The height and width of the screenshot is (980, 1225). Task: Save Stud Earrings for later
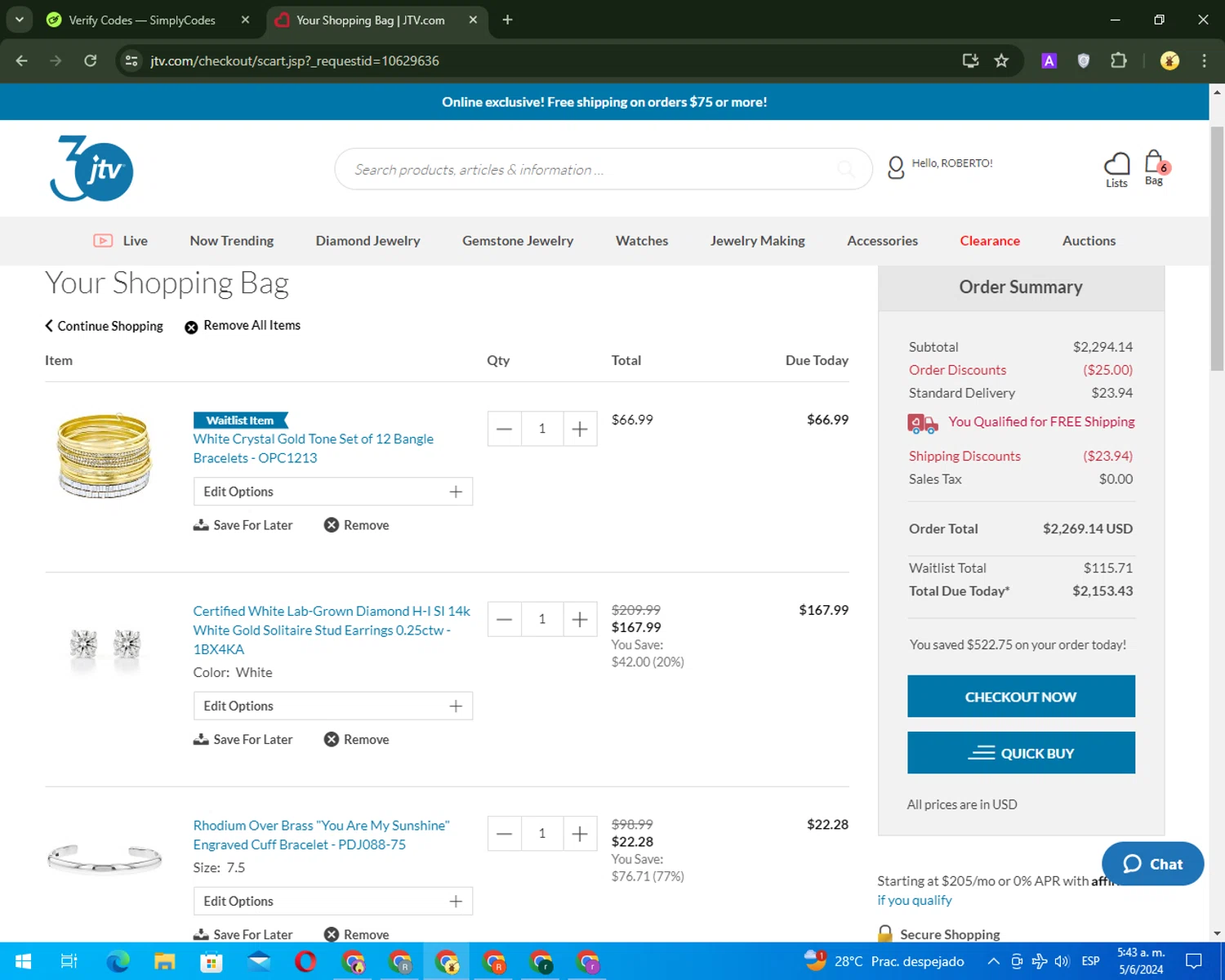click(243, 739)
